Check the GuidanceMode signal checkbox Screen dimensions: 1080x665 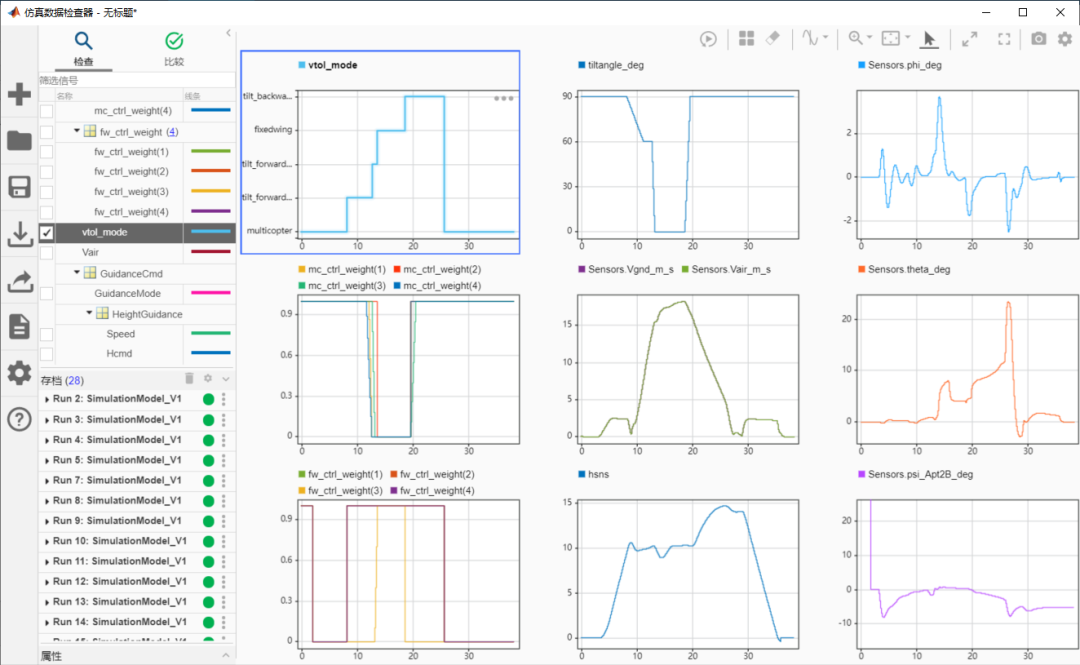tap(46, 294)
